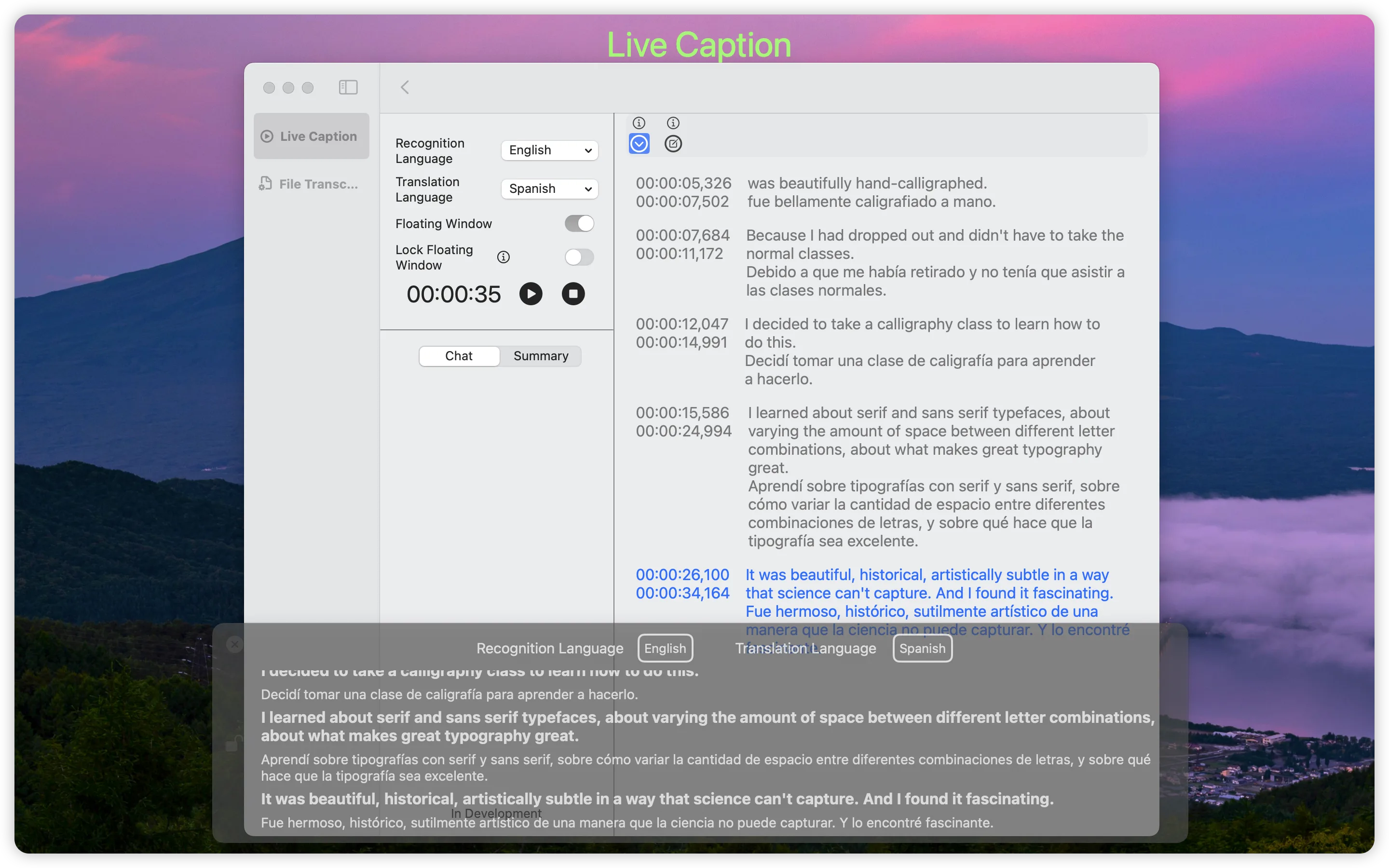Select the highlighted timestamp 00:00:26,100

pos(682,575)
